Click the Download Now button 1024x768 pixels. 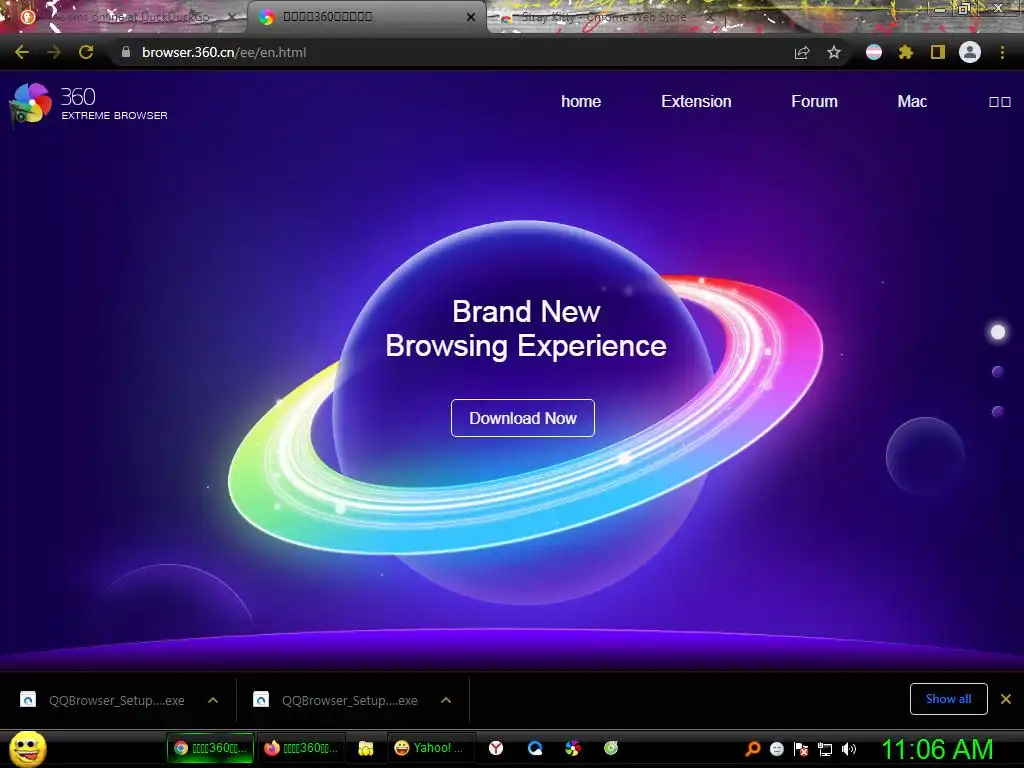(x=522, y=418)
